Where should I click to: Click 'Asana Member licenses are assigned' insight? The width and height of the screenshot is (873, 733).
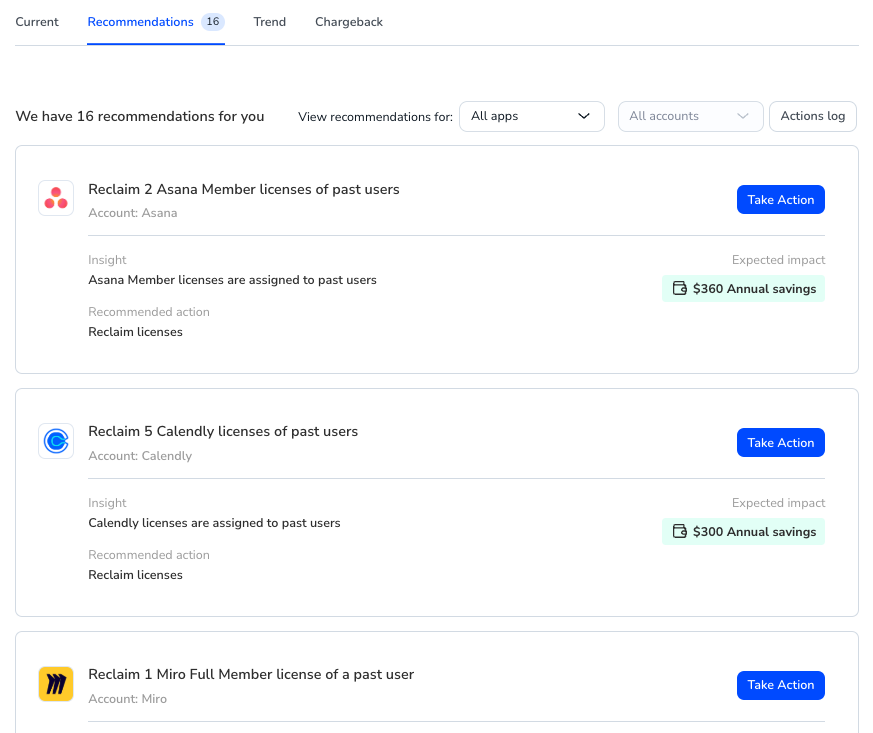[x=232, y=280]
